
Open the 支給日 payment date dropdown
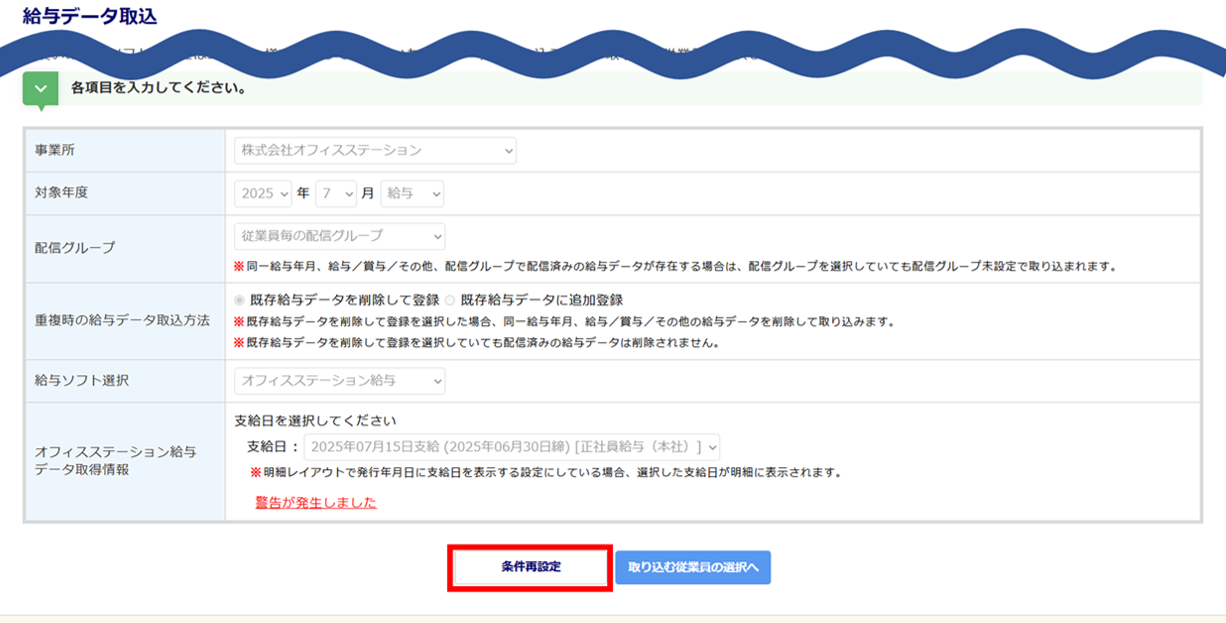pos(512,447)
